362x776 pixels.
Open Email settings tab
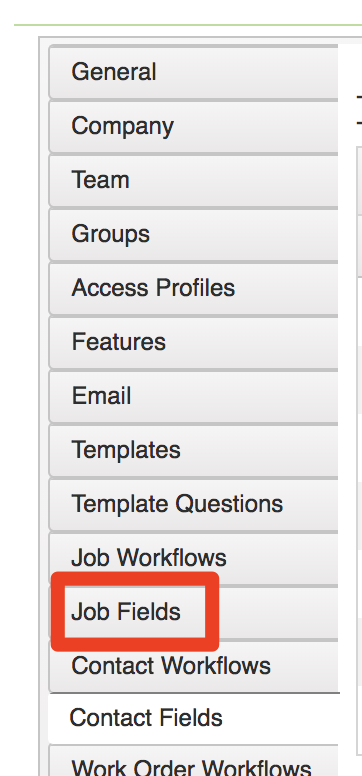[x=194, y=396]
